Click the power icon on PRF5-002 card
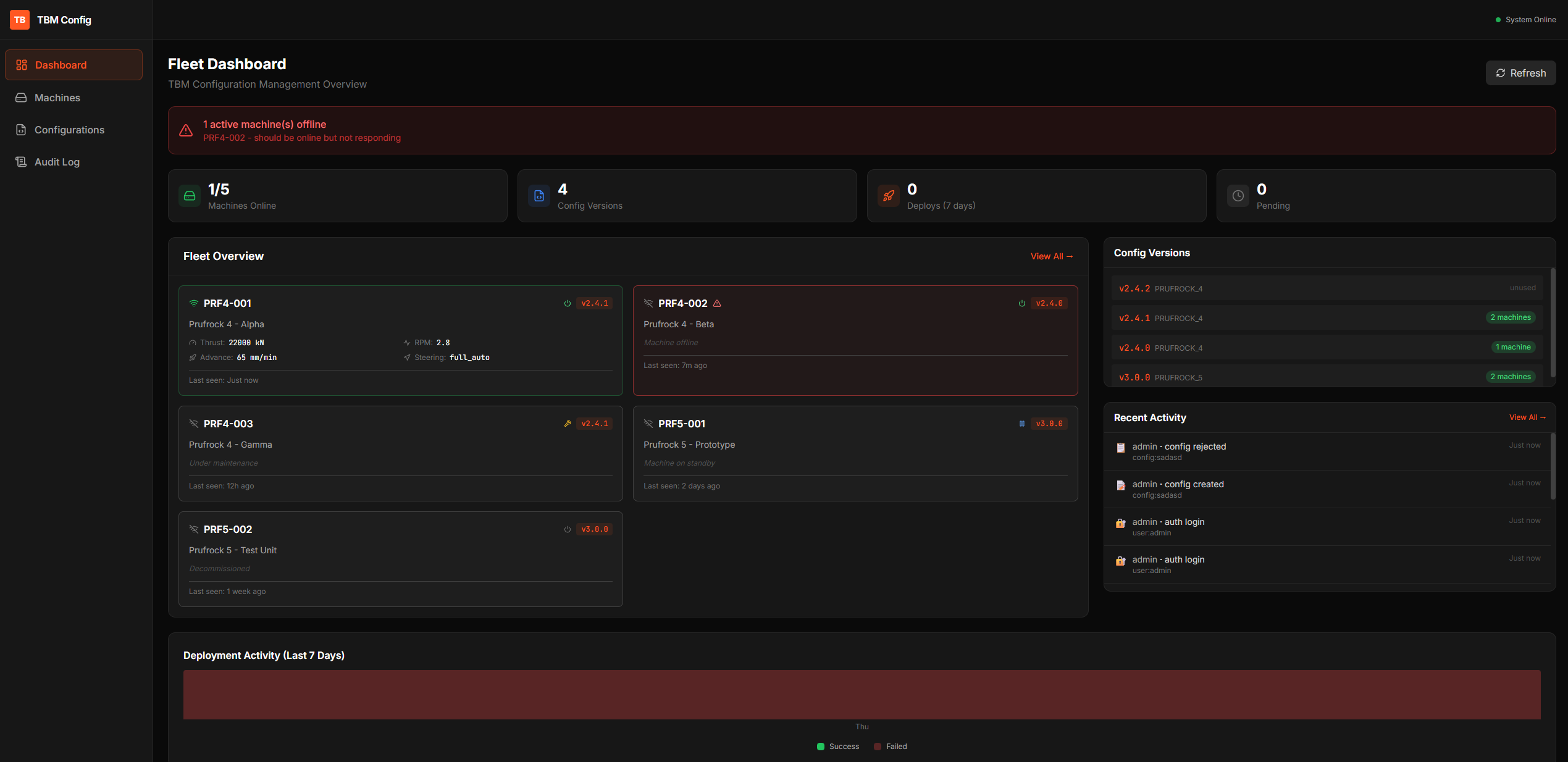The height and width of the screenshot is (762, 1568). click(x=568, y=529)
